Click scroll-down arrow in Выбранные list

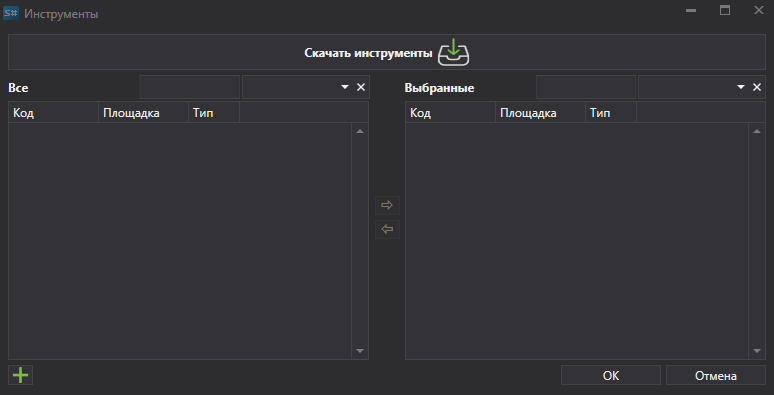pos(757,351)
